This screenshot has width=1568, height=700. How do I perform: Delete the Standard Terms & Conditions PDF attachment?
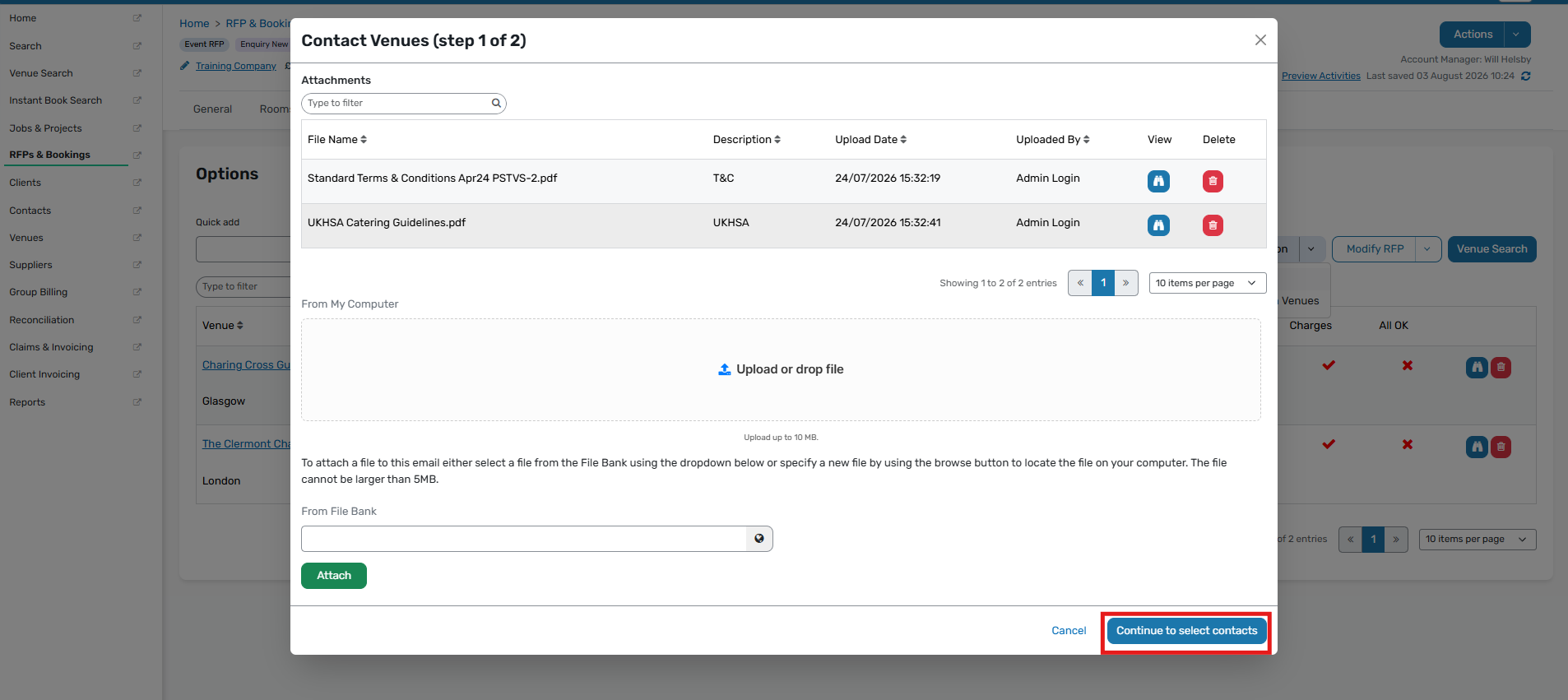[1213, 181]
